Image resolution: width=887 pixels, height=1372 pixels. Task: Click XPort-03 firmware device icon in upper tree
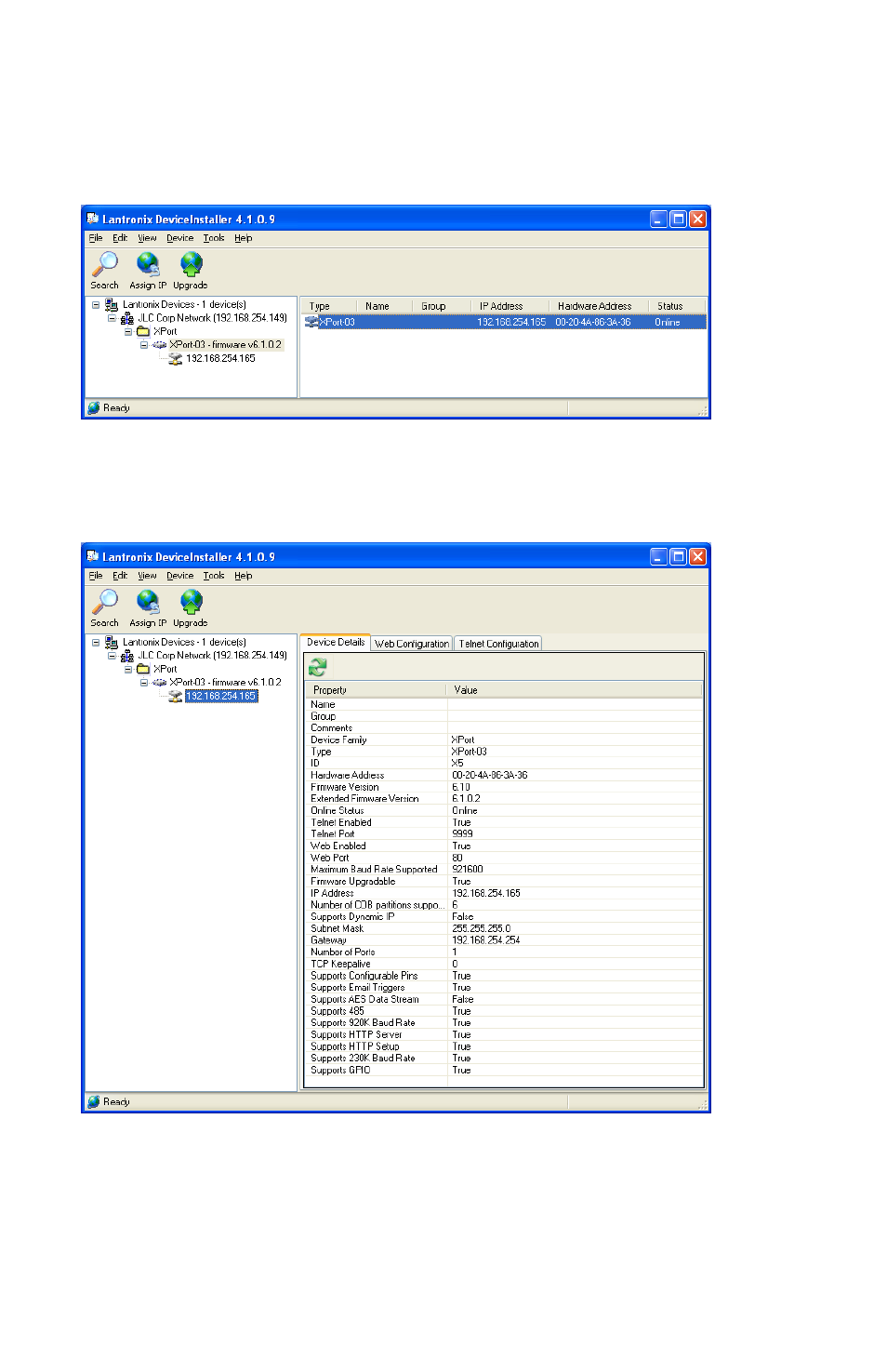pos(160,344)
